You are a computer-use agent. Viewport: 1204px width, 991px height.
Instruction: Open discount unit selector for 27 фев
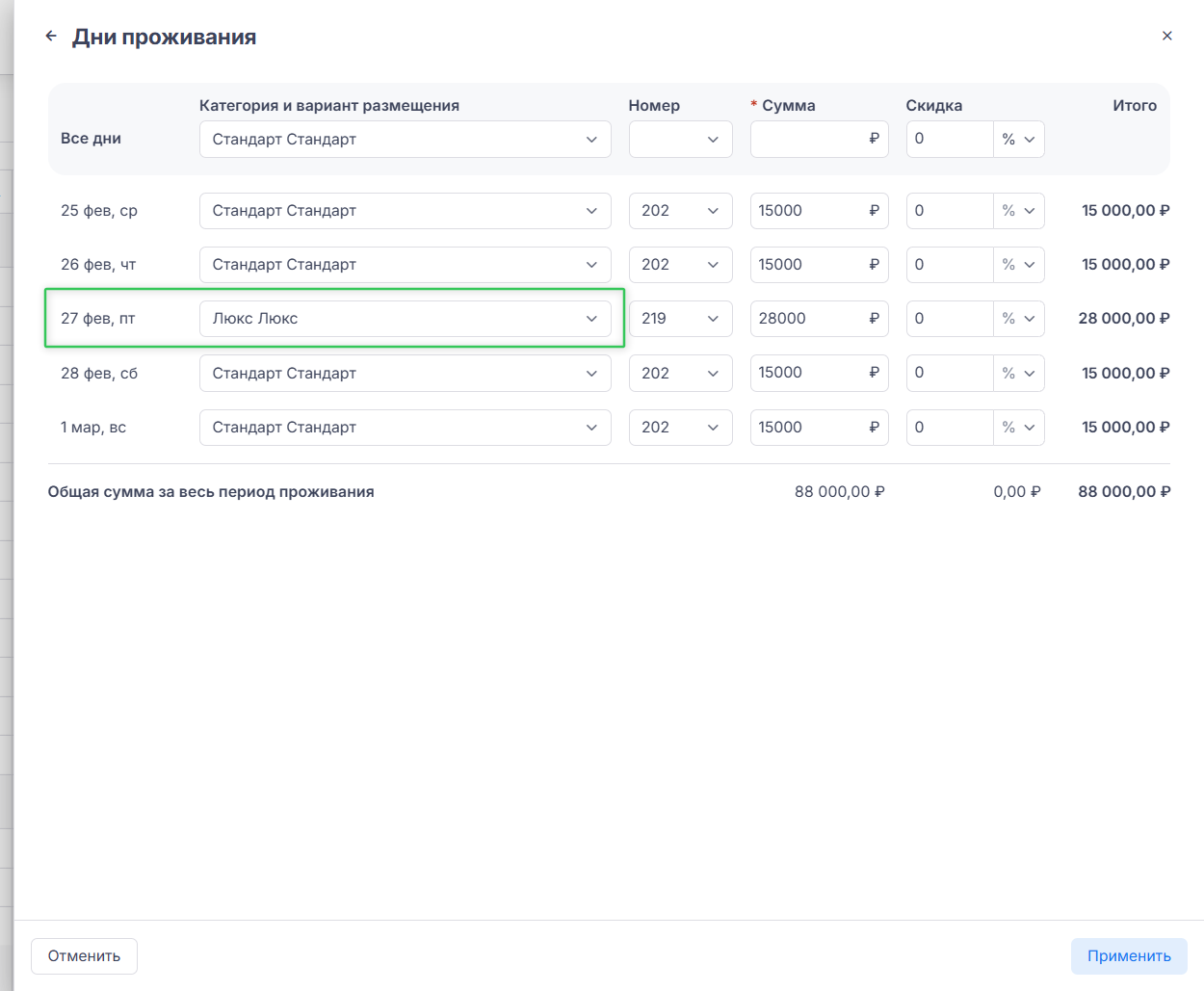point(1018,319)
